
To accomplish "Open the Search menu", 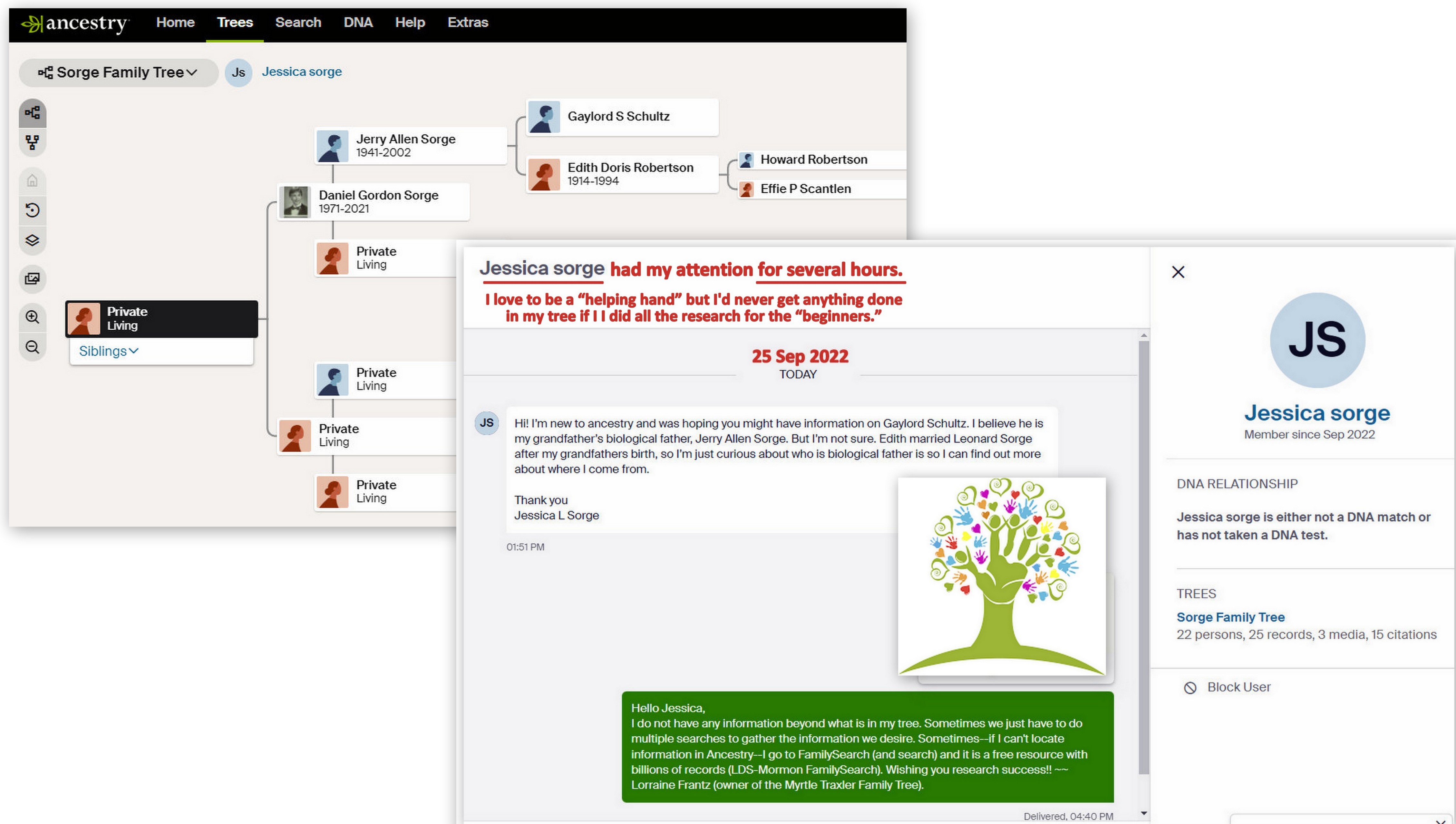I will (298, 23).
